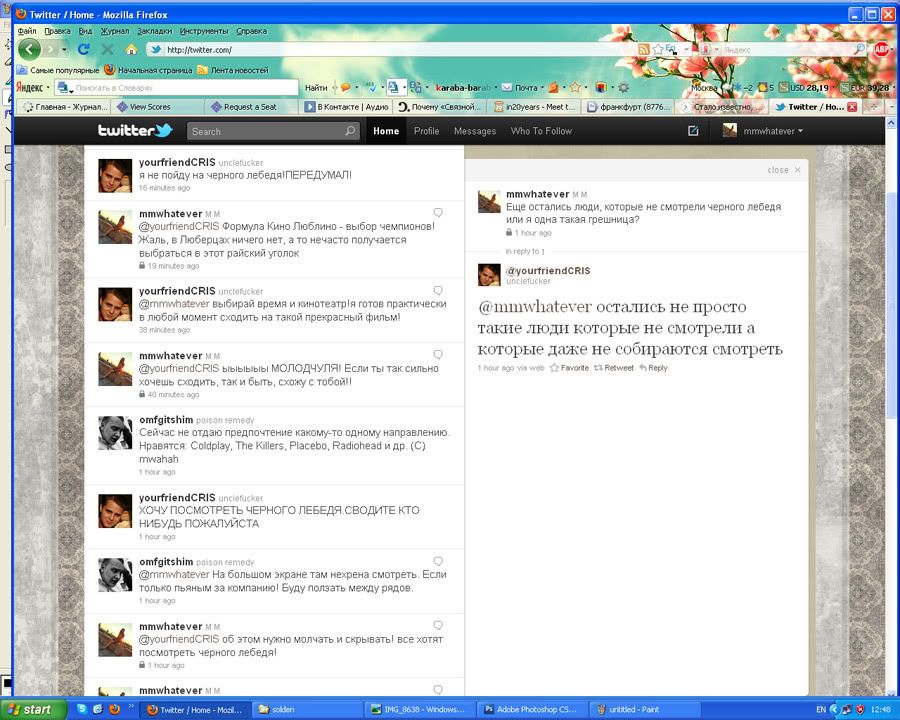Open the back/forward history dropdown arrow

pyautogui.click(x=64, y=50)
